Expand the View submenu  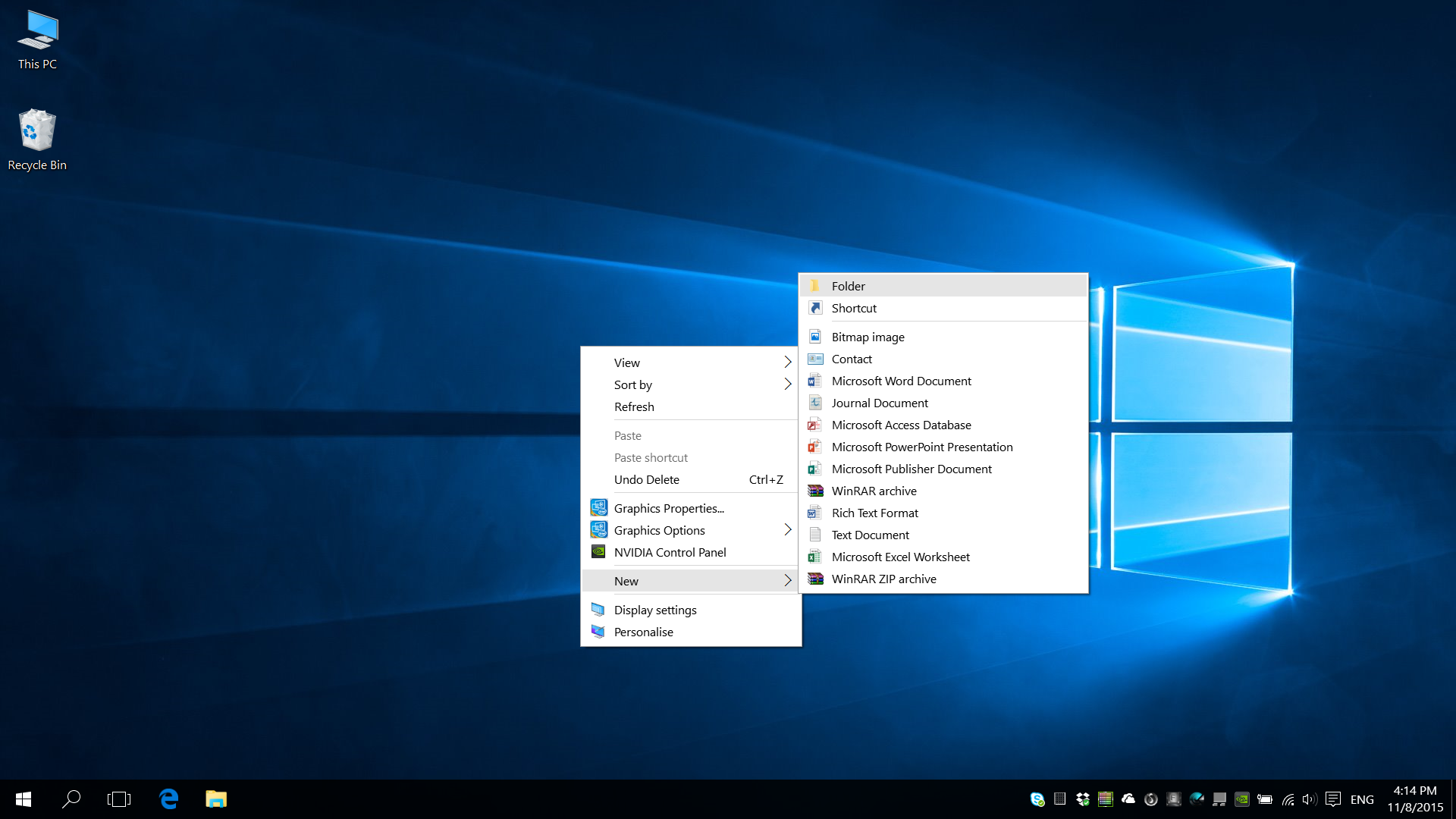[690, 362]
